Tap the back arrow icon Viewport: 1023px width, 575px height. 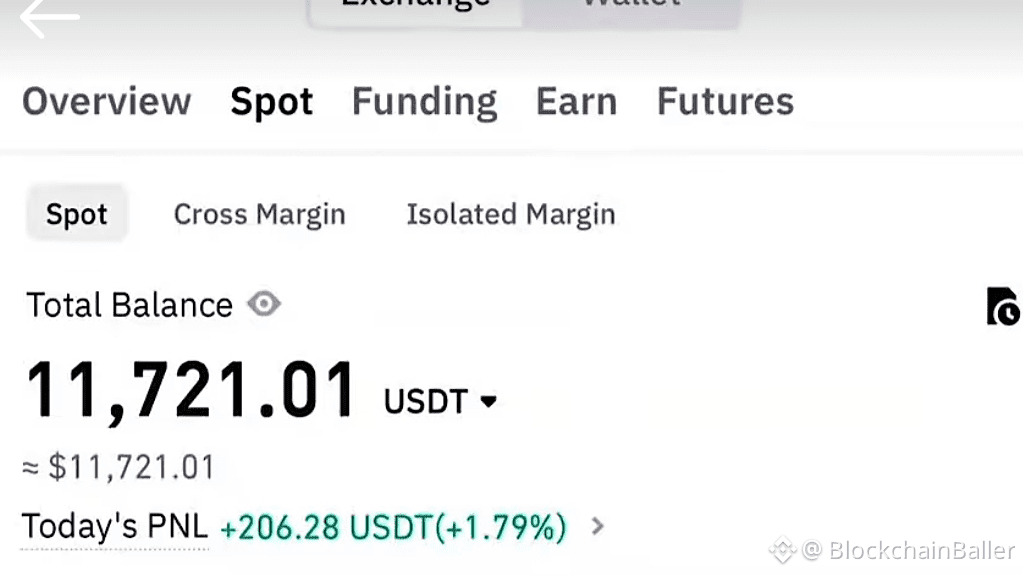pos(49,17)
